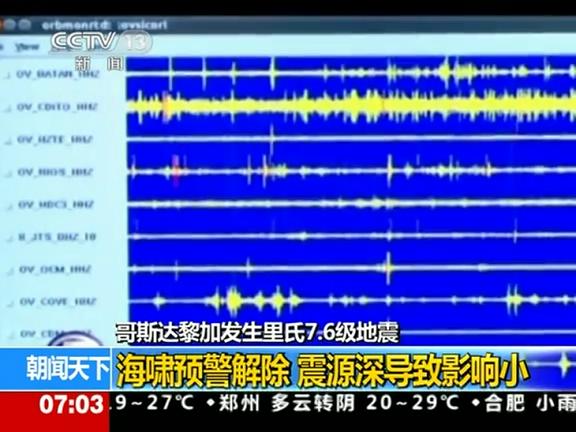Click the red spike on OV_RIOS trace
Viewport: 576px width, 432px height.
coord(176,170)
